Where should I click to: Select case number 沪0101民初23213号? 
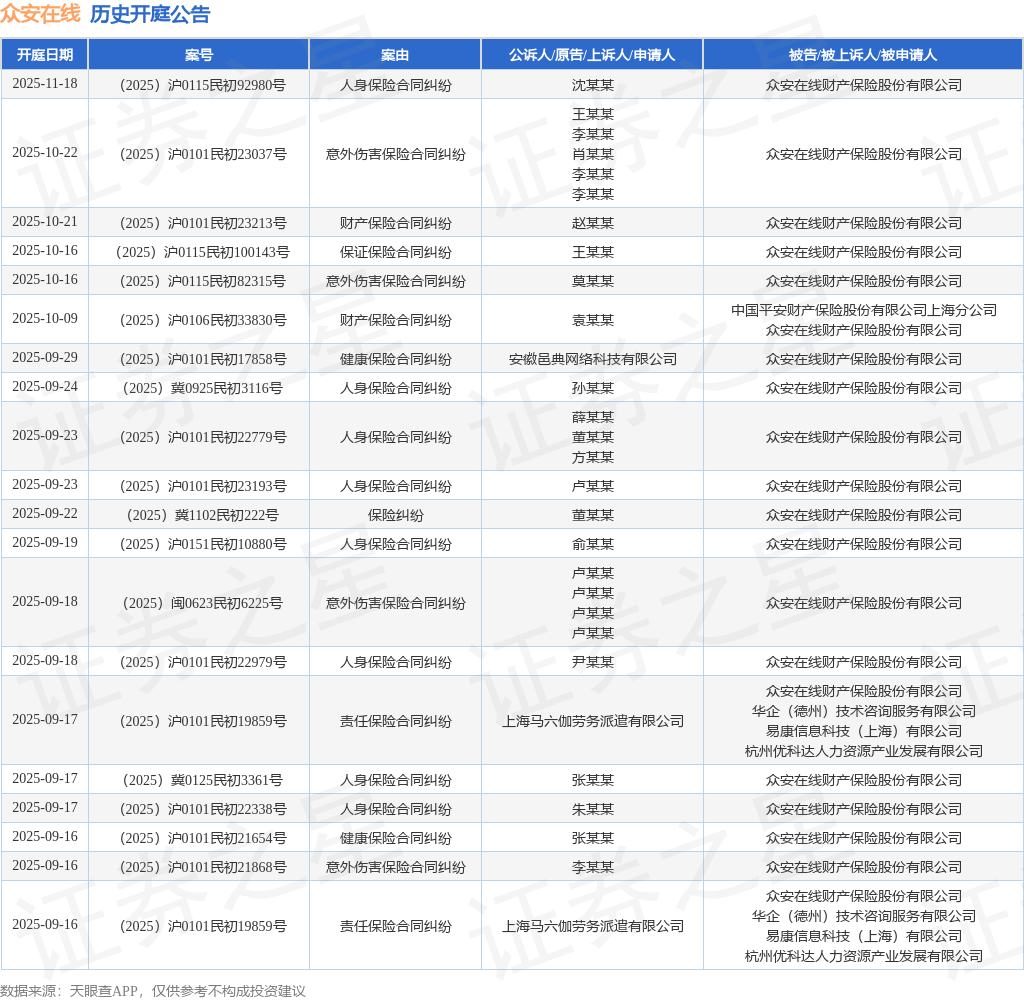[x=202, y=223]
